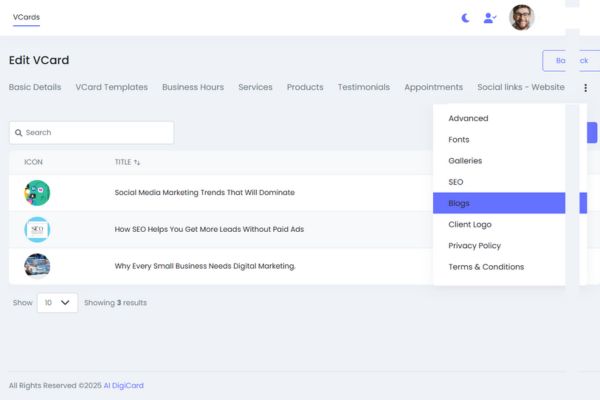600x400 pixels.
Task: Open the Testimonials tab
Action: [364, 87]
